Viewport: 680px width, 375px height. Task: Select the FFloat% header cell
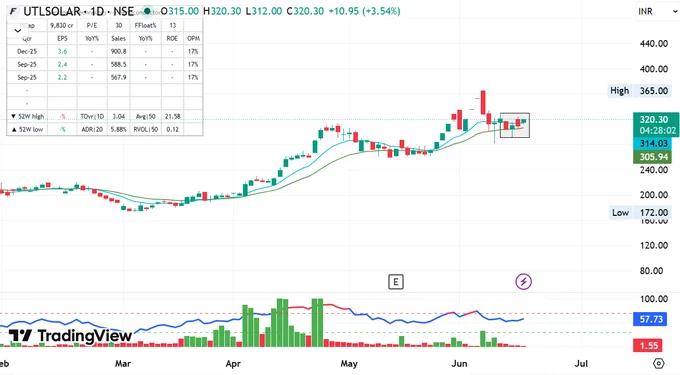[145, 26]
